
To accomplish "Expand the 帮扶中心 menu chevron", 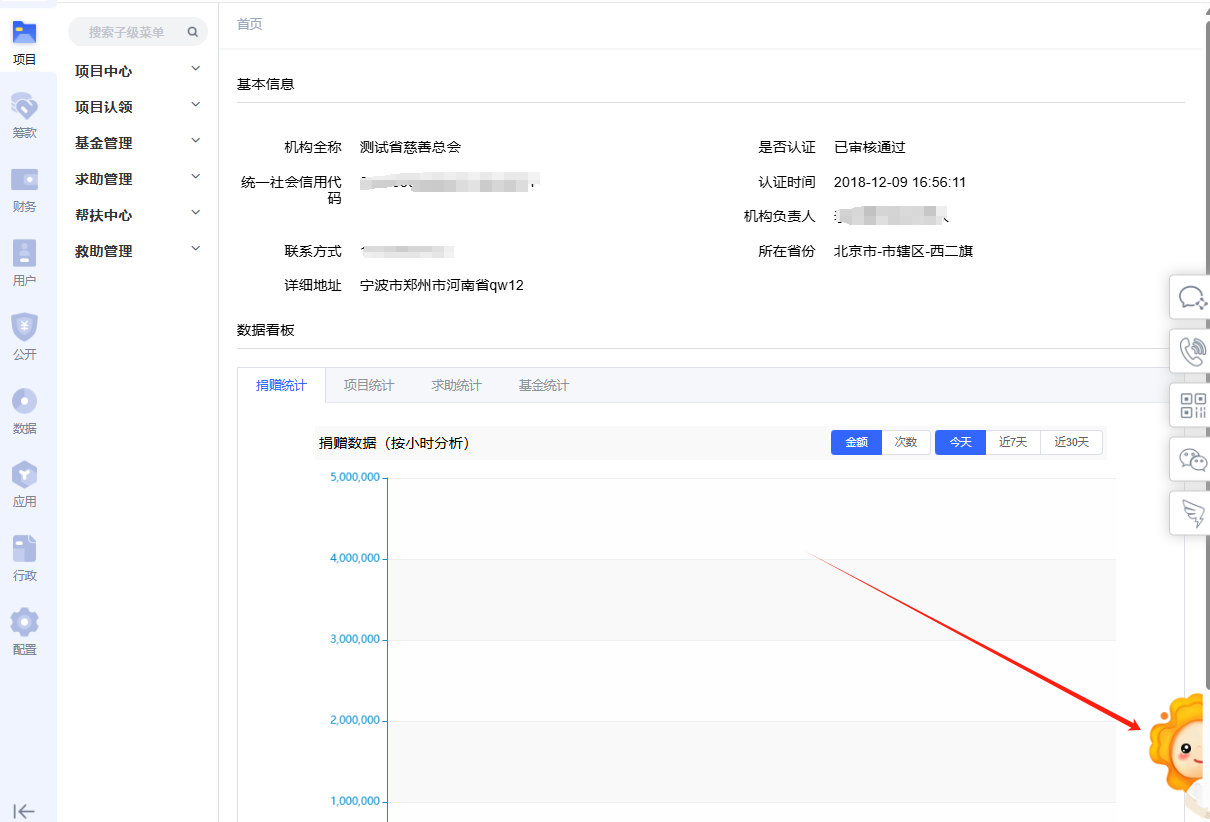I will [196, 213].
